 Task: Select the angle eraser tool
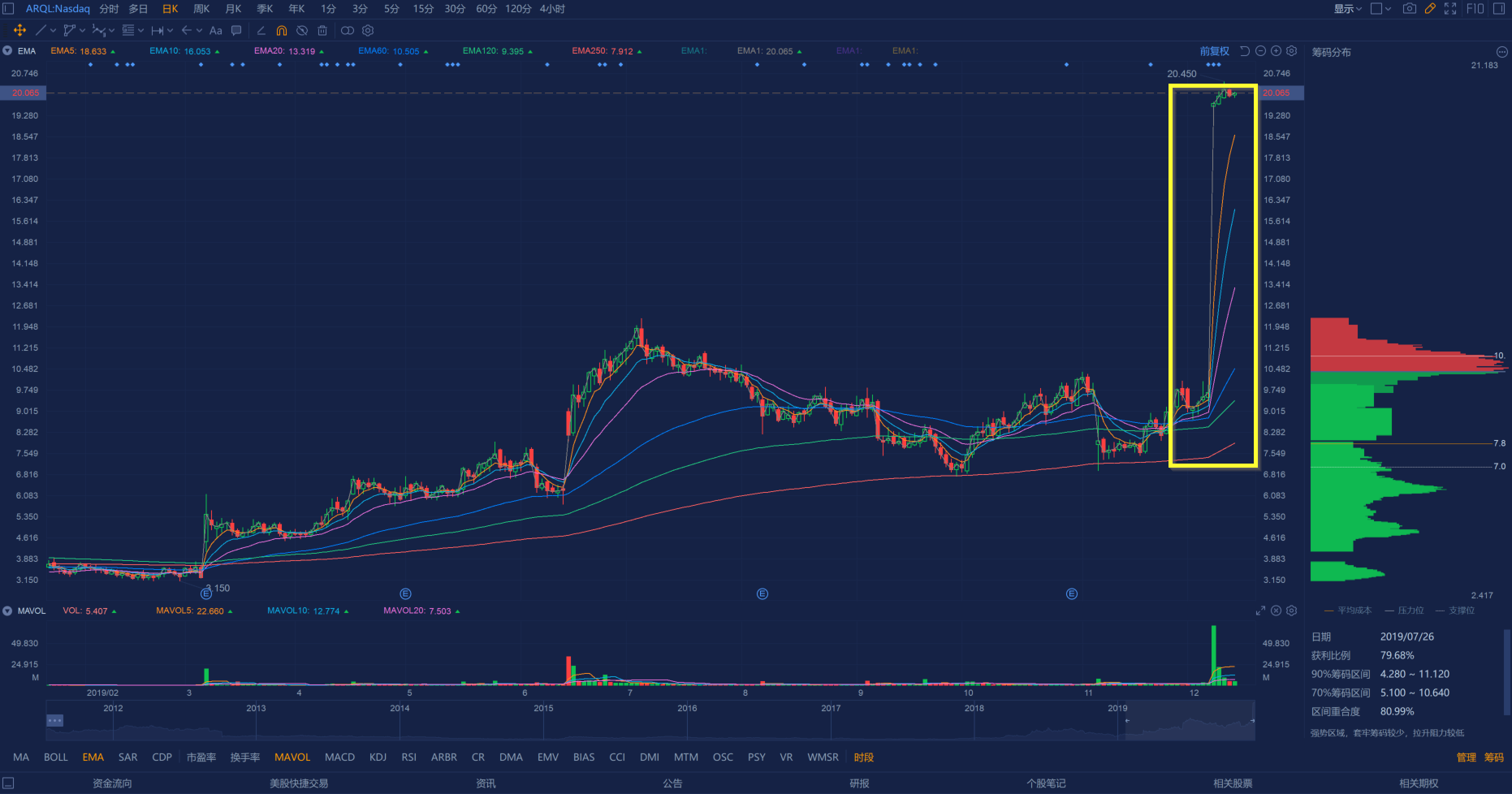[x=261, y=30]
